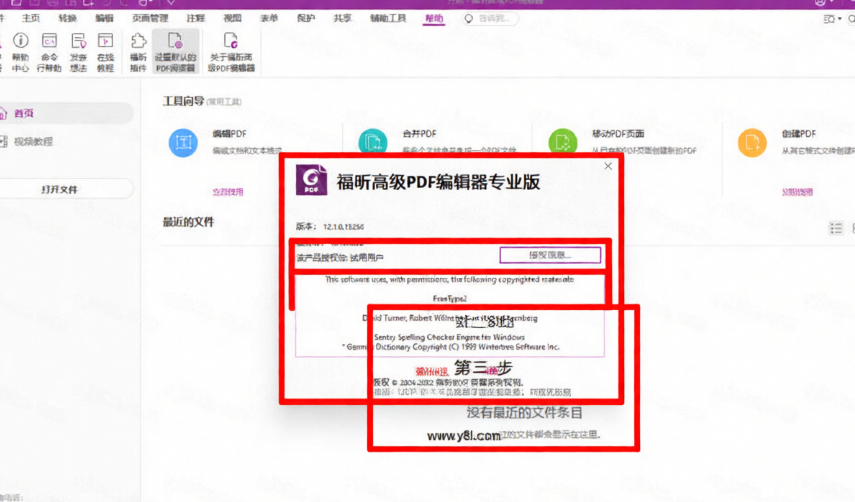The image size is (855, 502).
Task: Click the 告诉我 search box
Action: tap(490, 19)
